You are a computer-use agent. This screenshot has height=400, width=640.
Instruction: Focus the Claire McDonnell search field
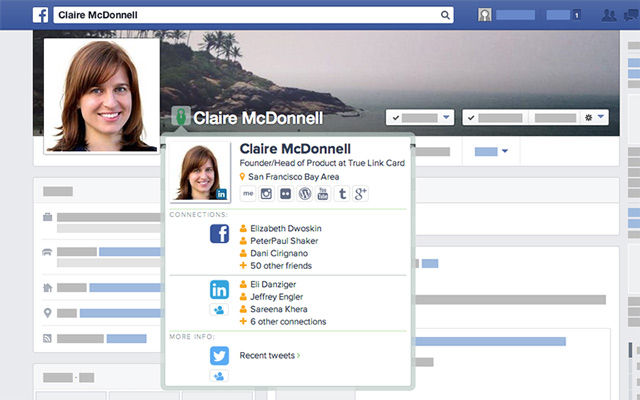[x=253, y=15]
